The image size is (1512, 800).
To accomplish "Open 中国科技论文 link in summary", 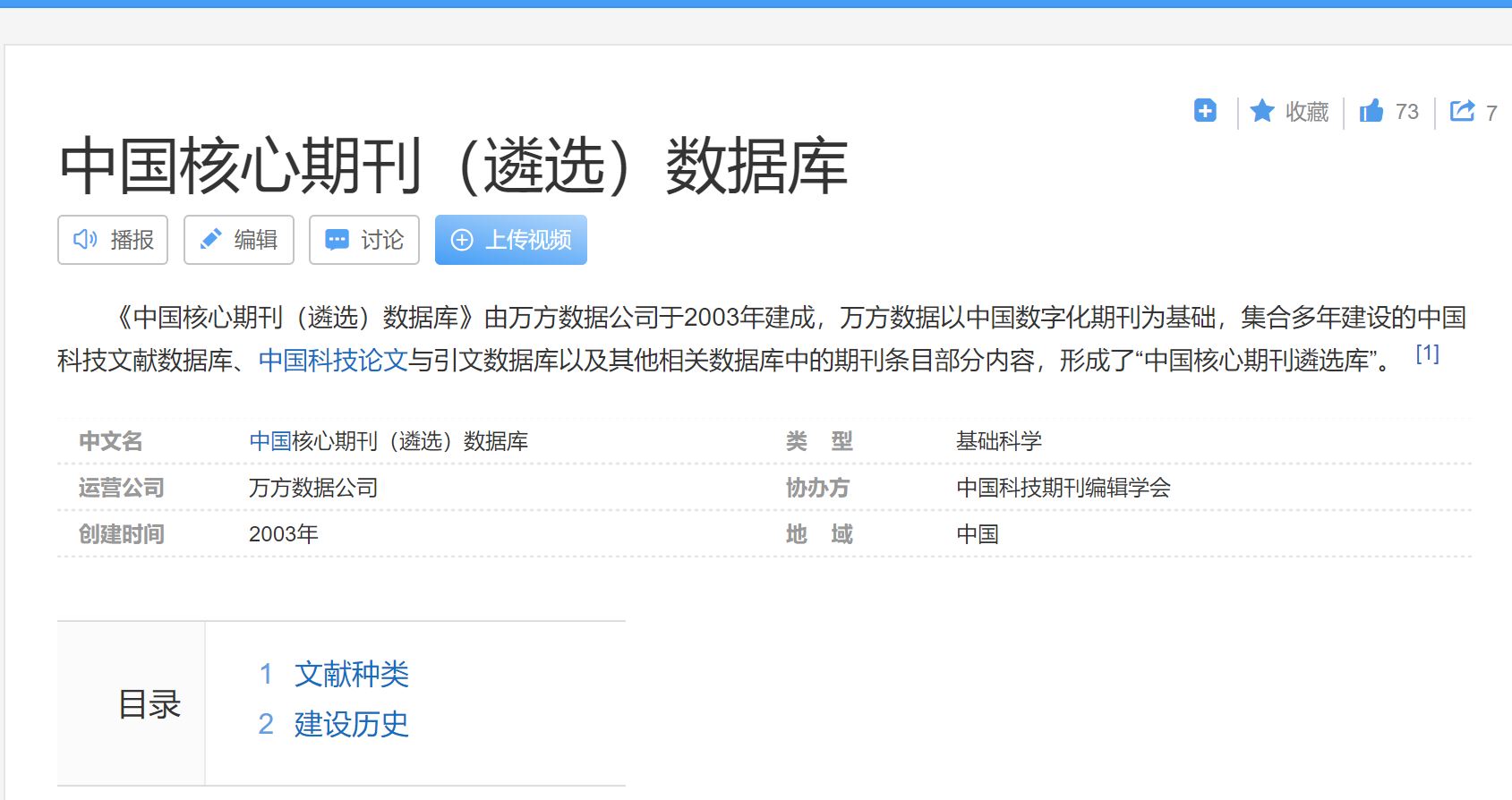I will [333, 361].
